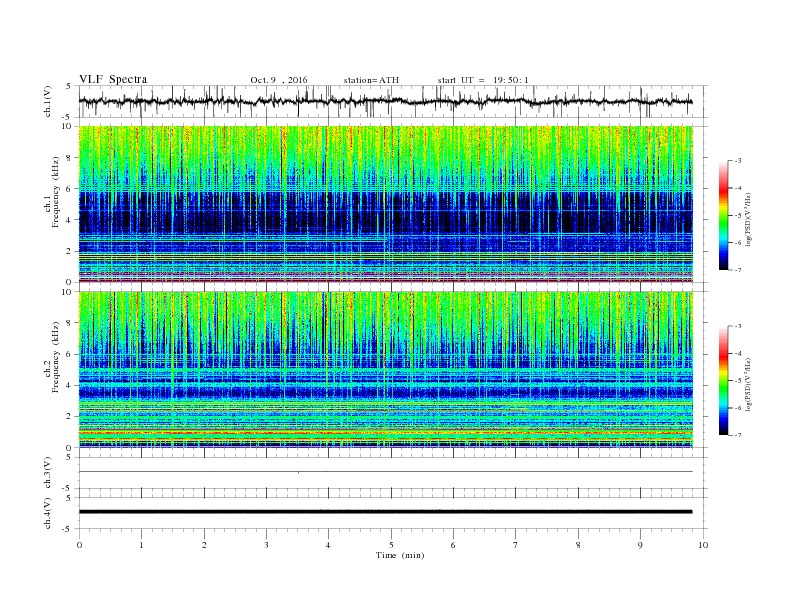Click the "4" minute tick on time axis

328,545
